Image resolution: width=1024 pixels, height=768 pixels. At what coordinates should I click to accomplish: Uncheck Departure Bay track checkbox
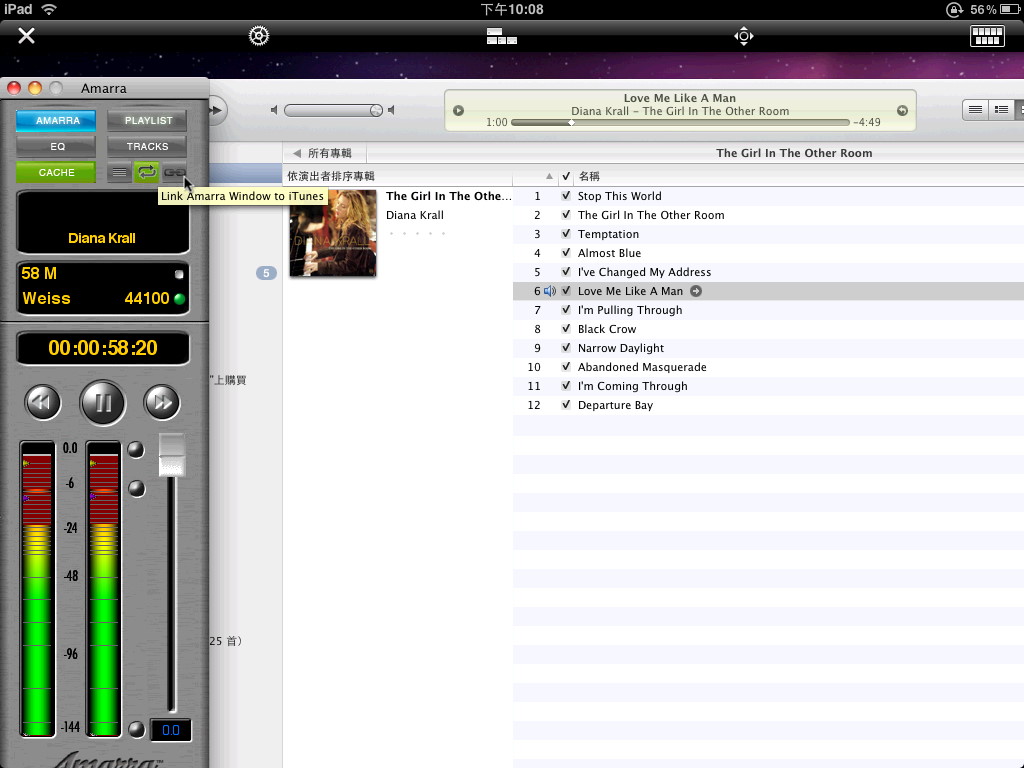[x=566, y=405]
